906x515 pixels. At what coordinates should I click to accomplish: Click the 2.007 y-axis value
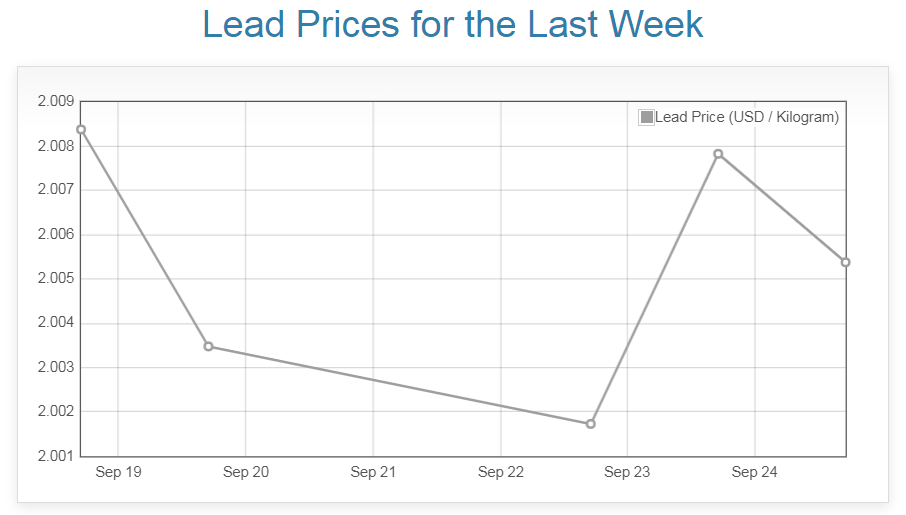click(55, 190)
